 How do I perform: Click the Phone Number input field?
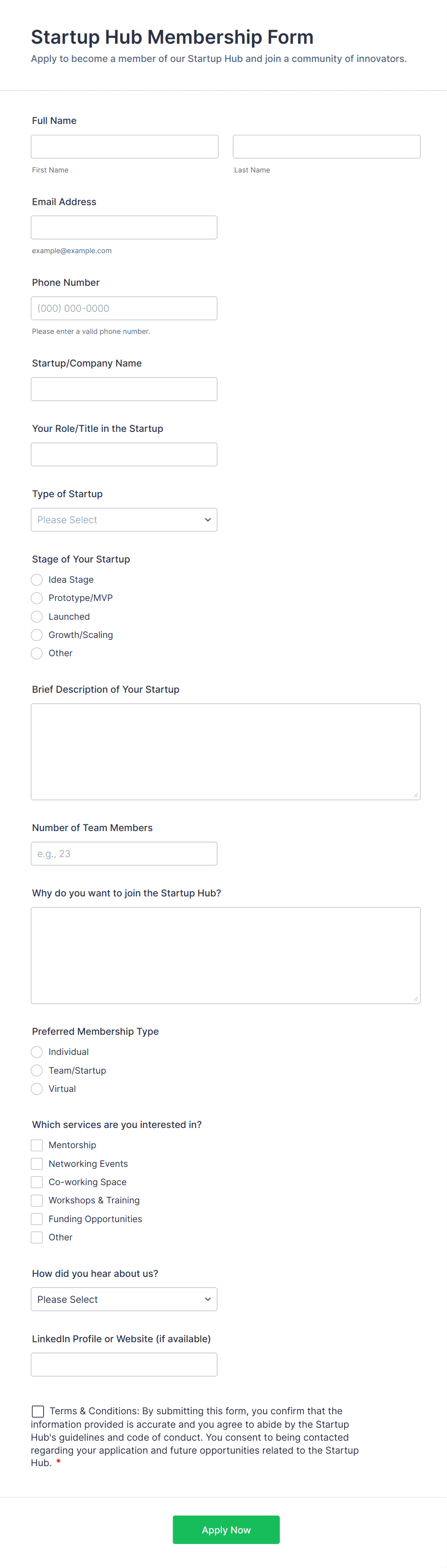124,308
